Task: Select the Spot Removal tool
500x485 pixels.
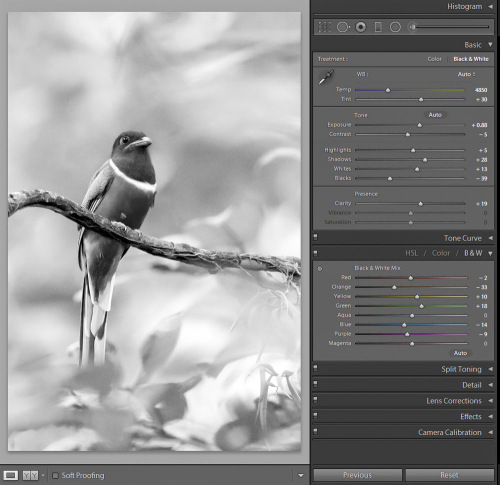Action: pos(343,27)
